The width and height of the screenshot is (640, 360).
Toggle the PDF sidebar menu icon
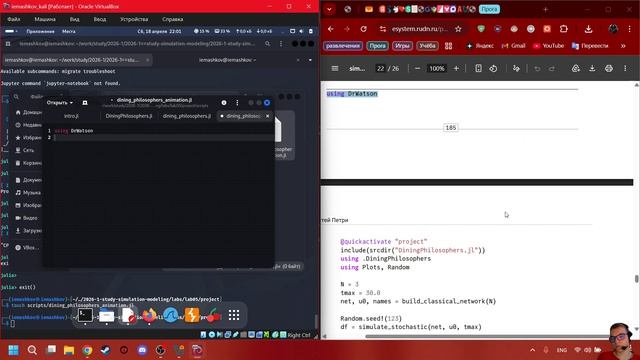(x=335, y=69)
